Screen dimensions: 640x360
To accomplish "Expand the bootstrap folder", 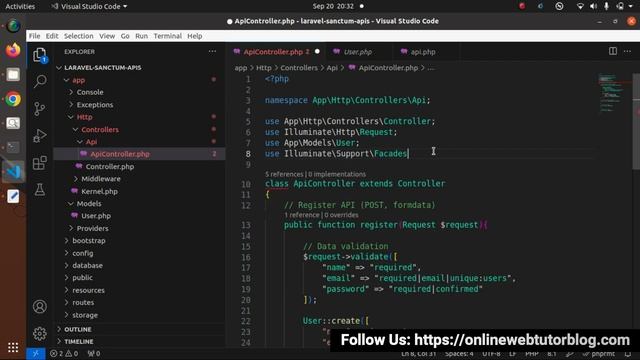I will [x=89, y=241].
